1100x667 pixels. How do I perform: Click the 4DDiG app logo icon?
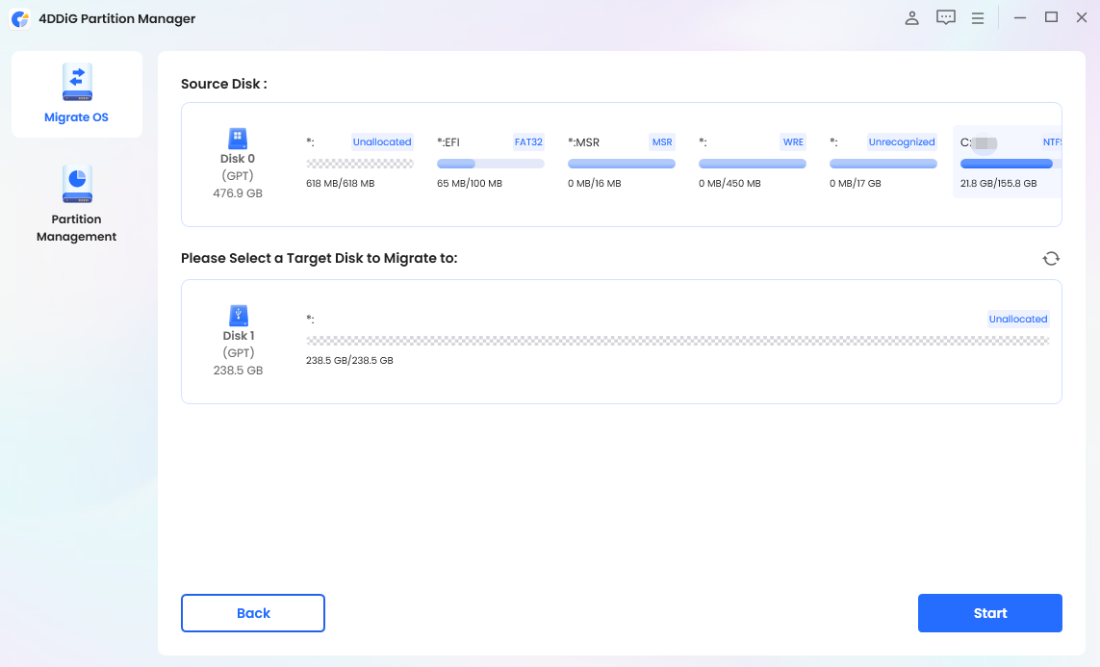pos(20,19)
